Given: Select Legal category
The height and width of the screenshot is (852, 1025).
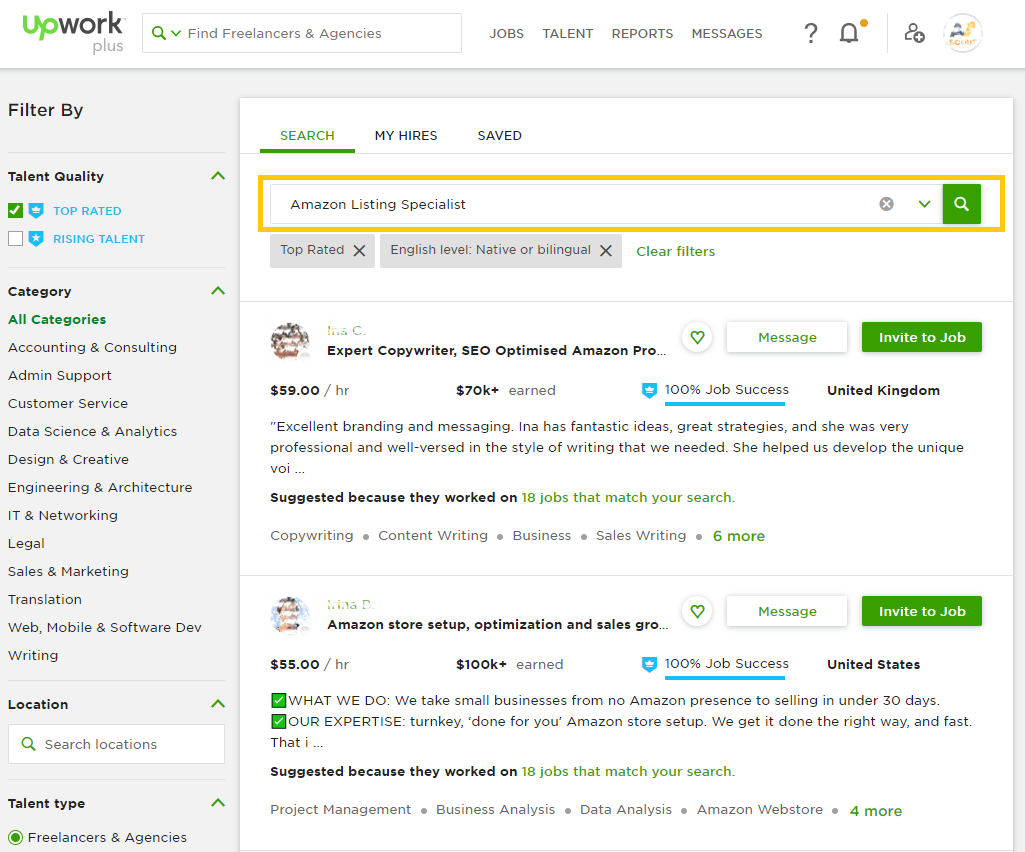Looking at the screenshot, I should (x=26, y=543).
